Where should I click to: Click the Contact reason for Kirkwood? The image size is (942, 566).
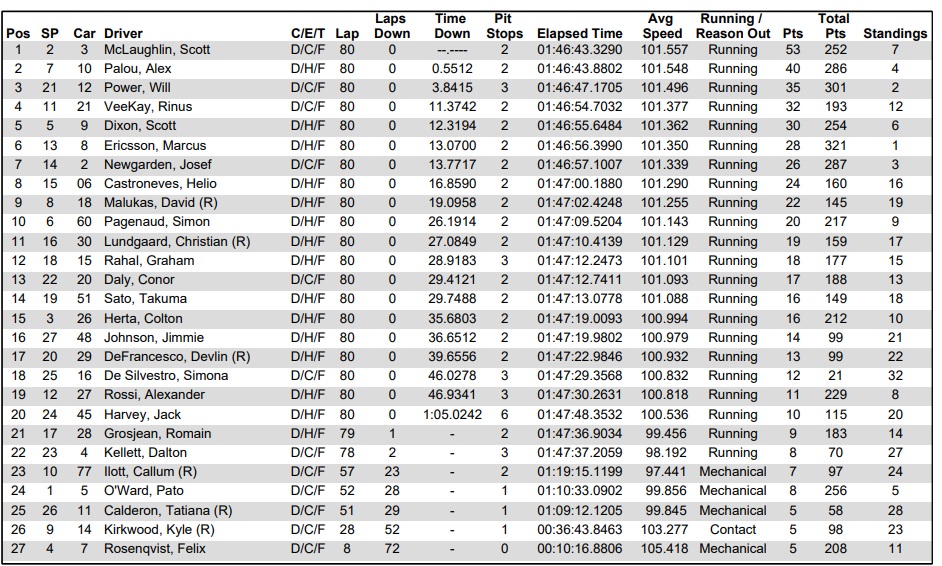click(733, 529)
